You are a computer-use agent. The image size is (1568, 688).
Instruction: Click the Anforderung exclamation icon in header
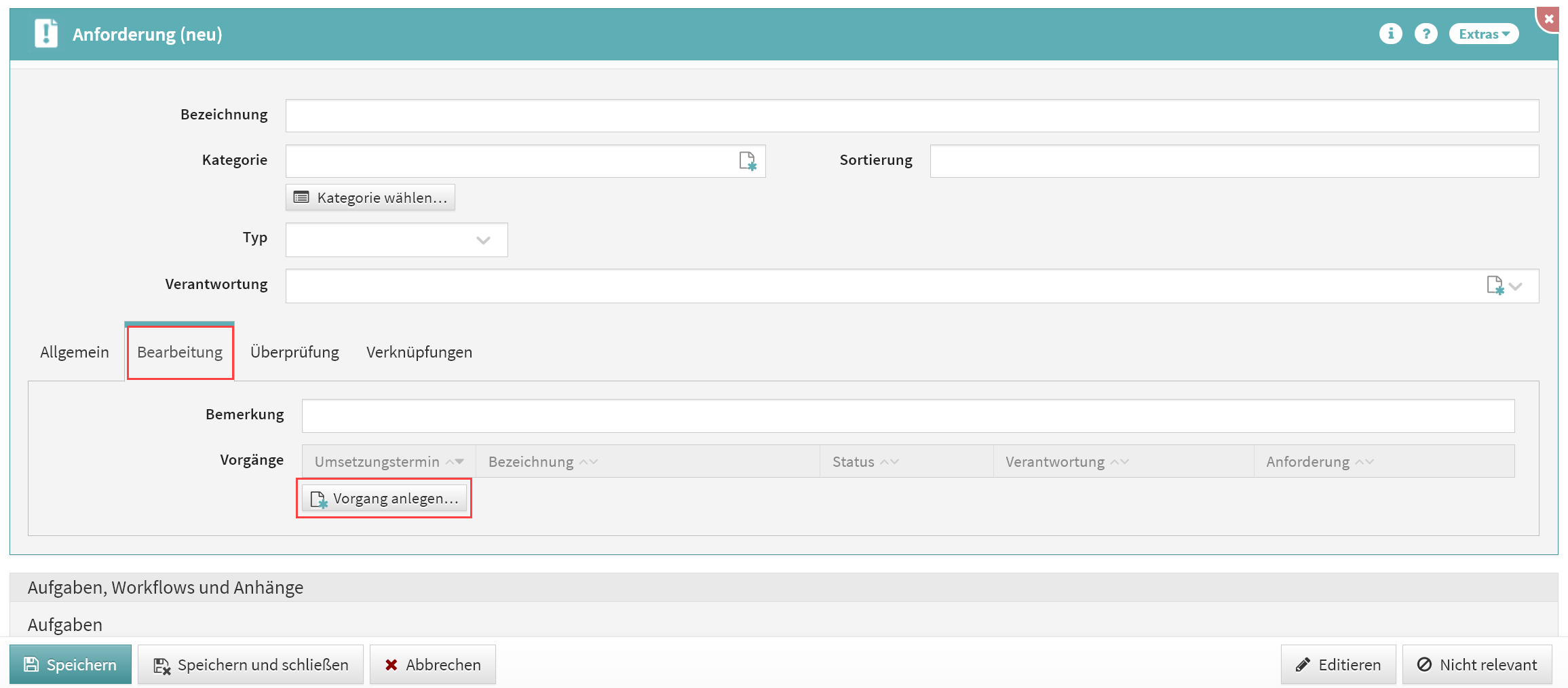pos(46,34)
